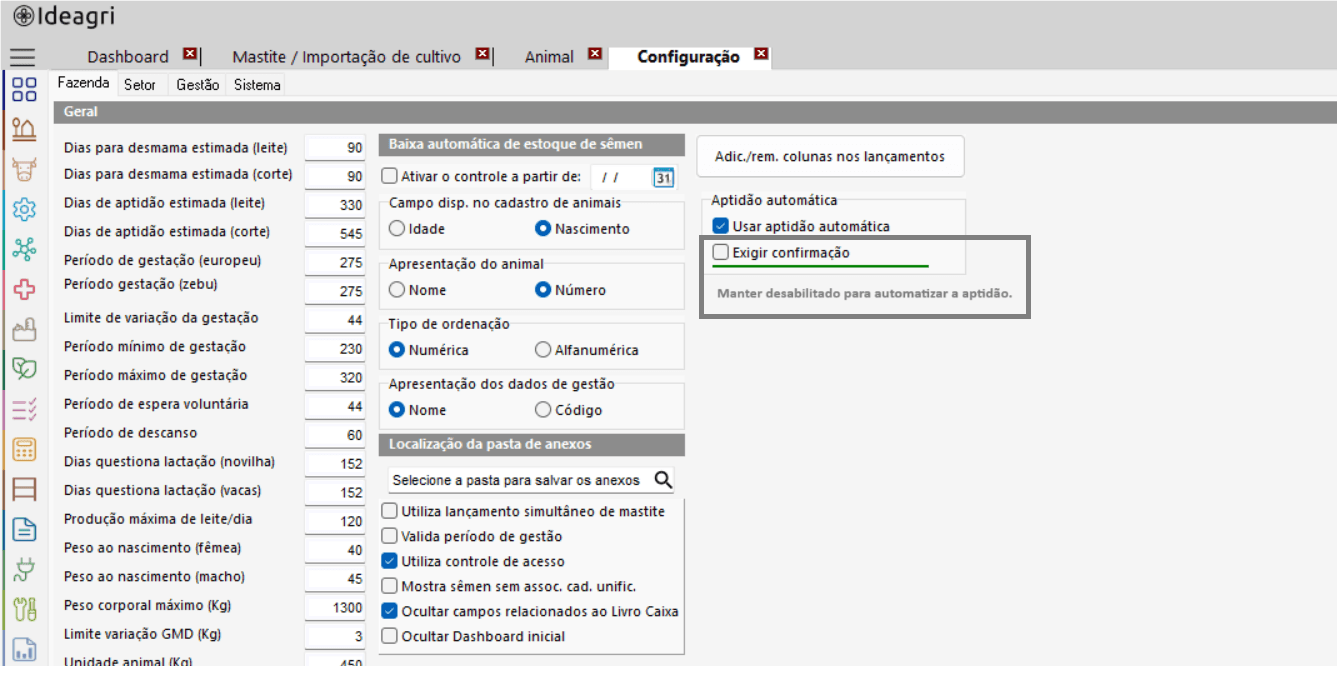Close the Animal tab
This screenshot has height=679, width=1337.
(x=595, y=56)
